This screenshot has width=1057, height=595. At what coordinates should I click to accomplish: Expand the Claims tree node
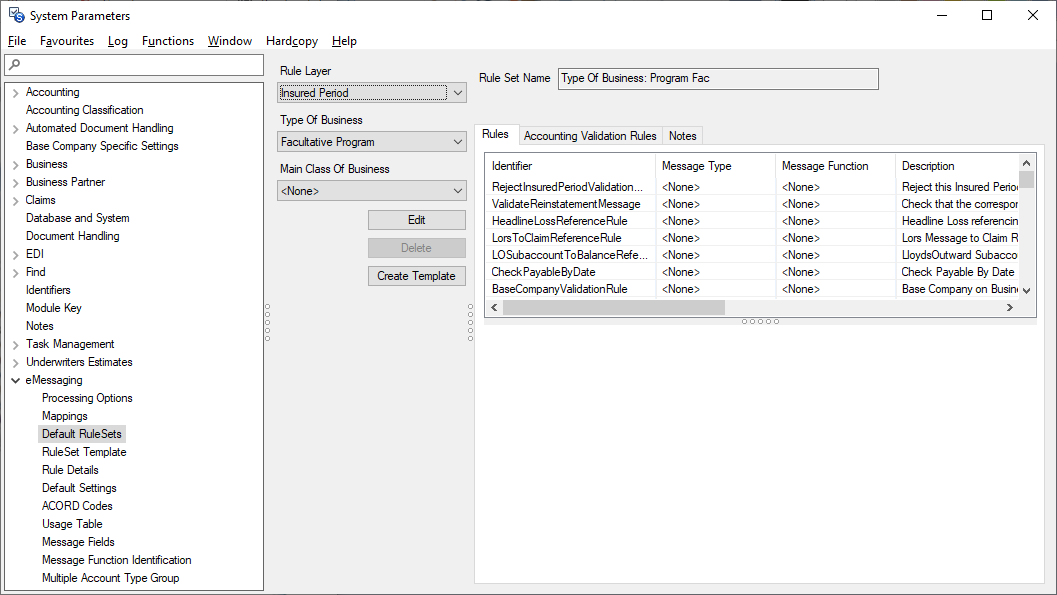click(15, 201)
